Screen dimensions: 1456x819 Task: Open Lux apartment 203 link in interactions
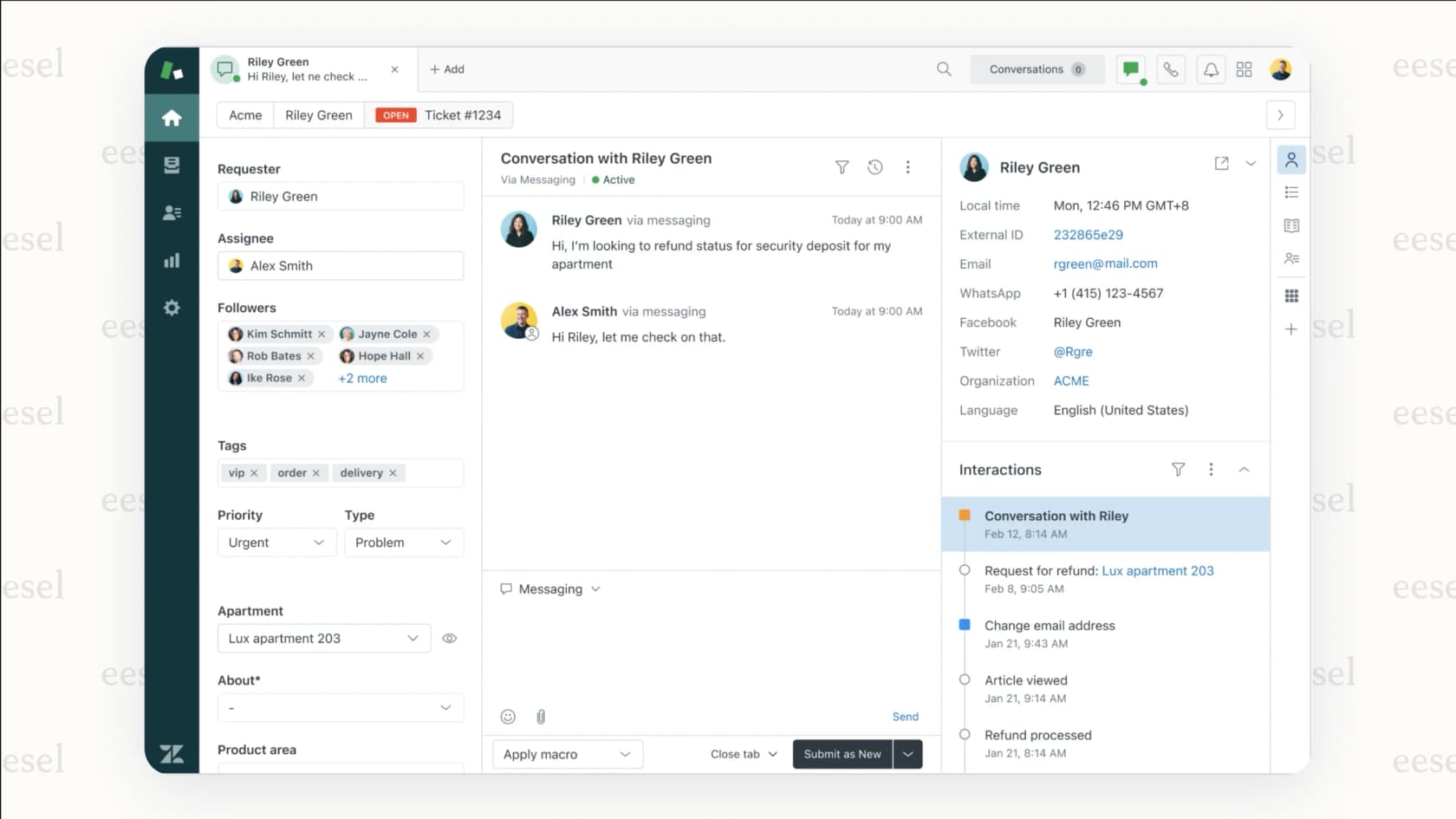tap(1158, 571)
